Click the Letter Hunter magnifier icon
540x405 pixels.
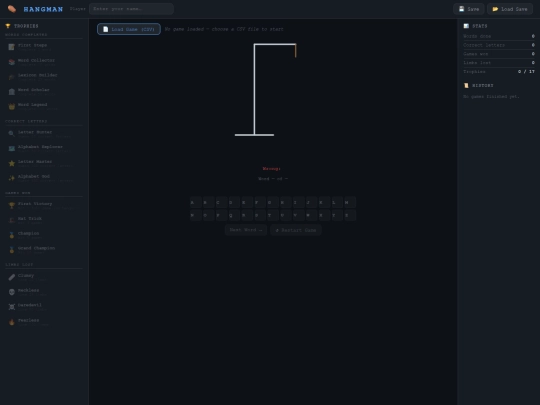[12, 134]
